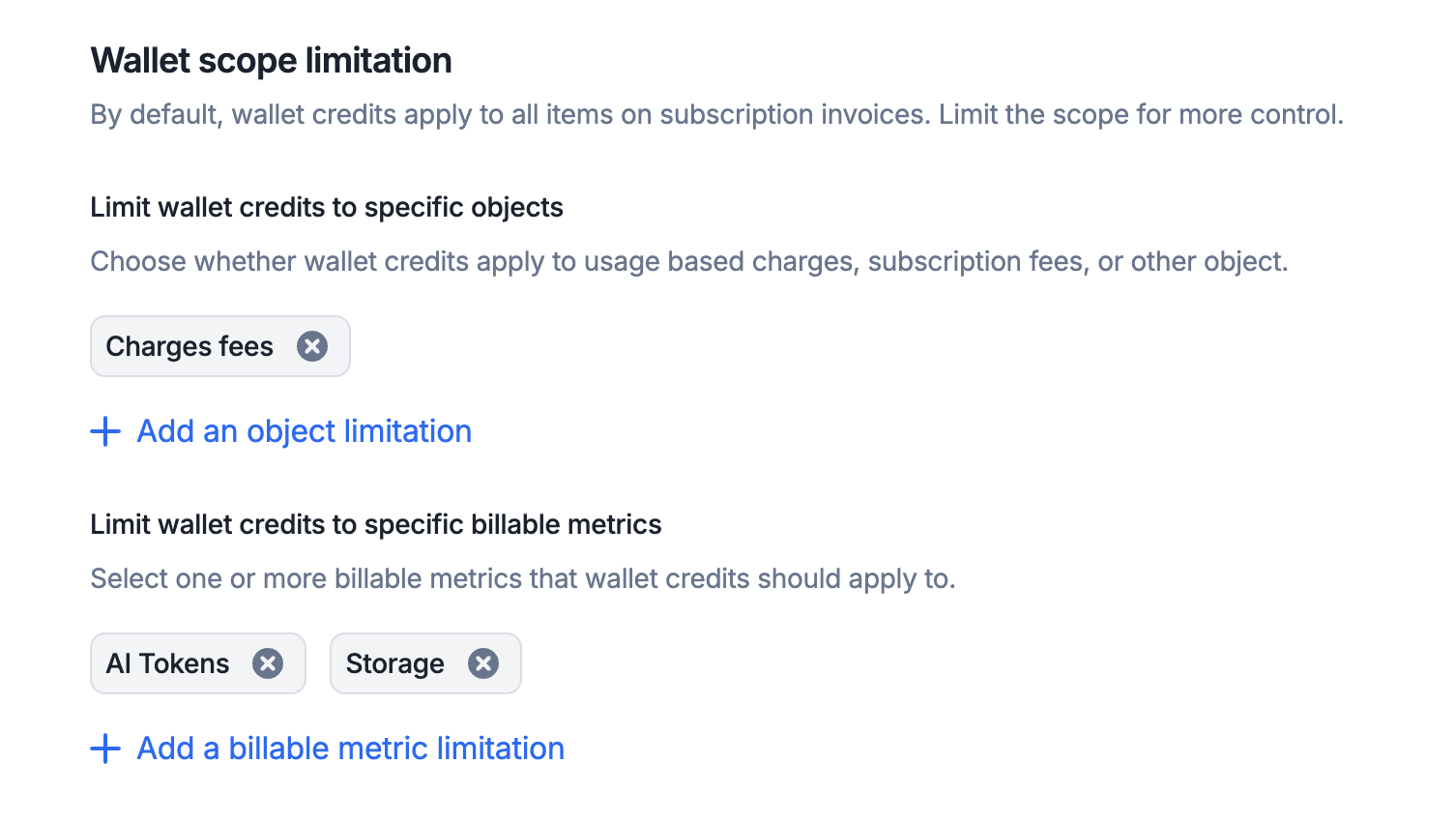Viewport: 1456px width, 822px height.
Task: Remove the Storage chip via its X icon
Action: [483, 663]
